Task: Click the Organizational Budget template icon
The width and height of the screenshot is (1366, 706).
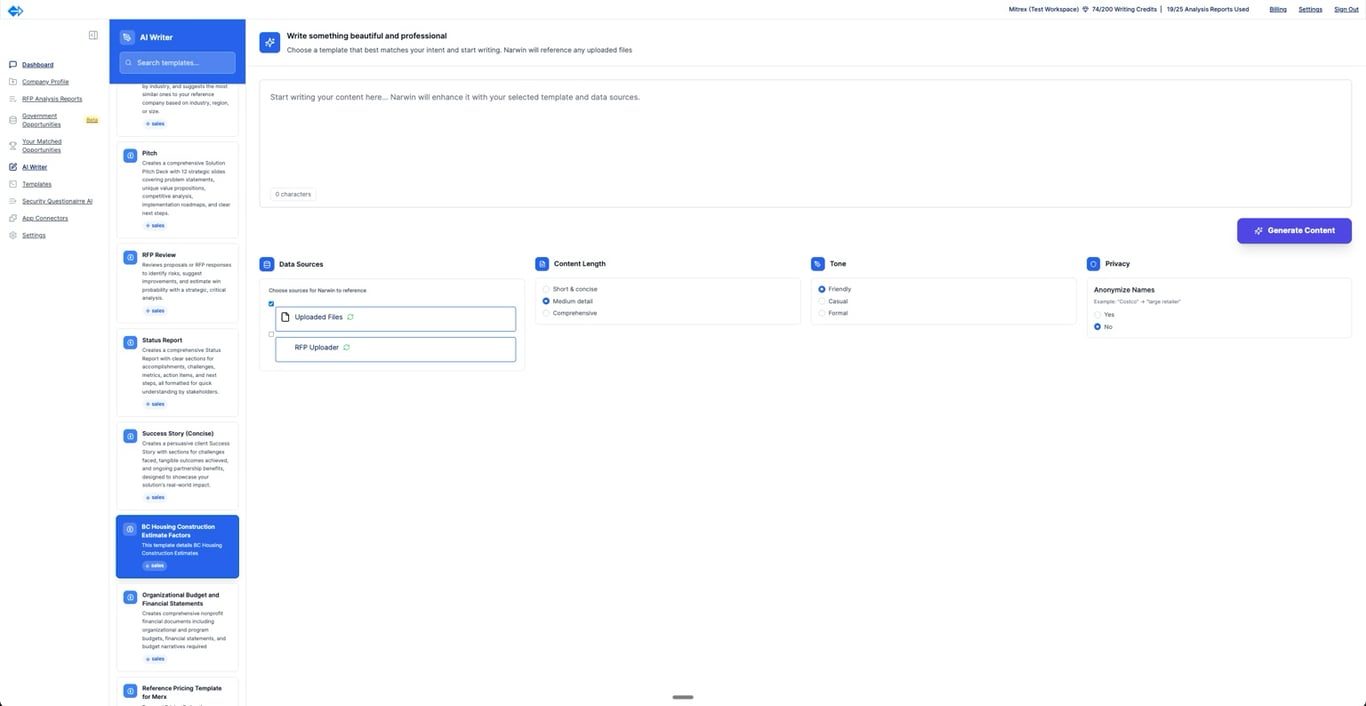Action: [130, 597]
